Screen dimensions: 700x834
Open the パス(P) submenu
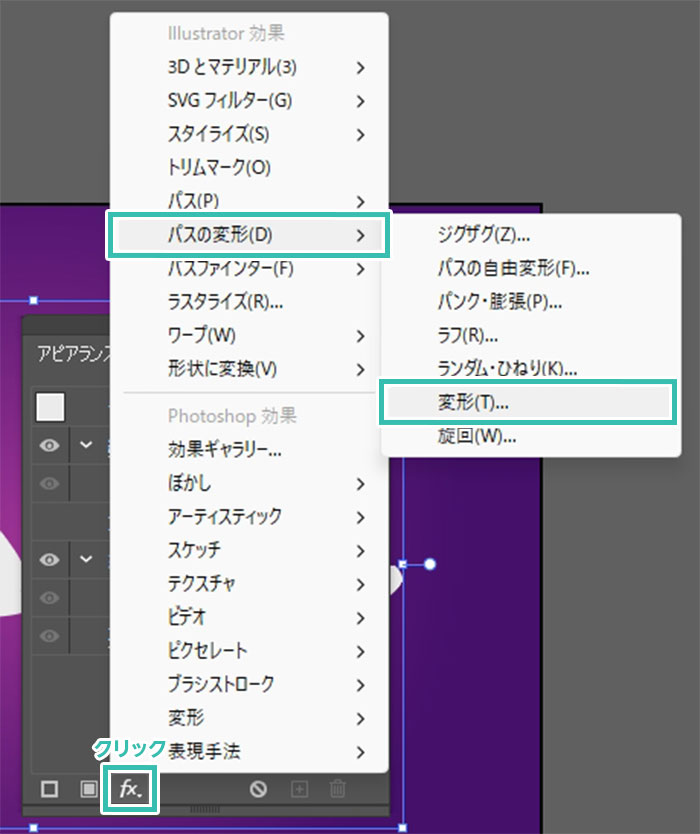pos(249,201)
